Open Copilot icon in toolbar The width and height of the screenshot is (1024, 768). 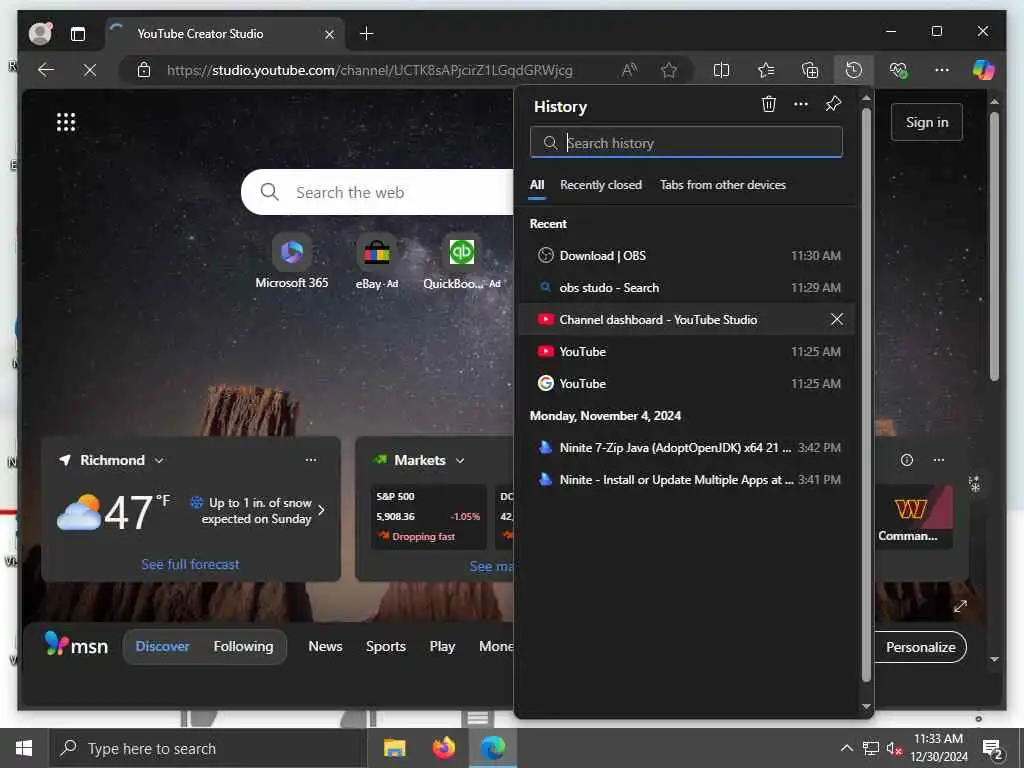point(984,70)
